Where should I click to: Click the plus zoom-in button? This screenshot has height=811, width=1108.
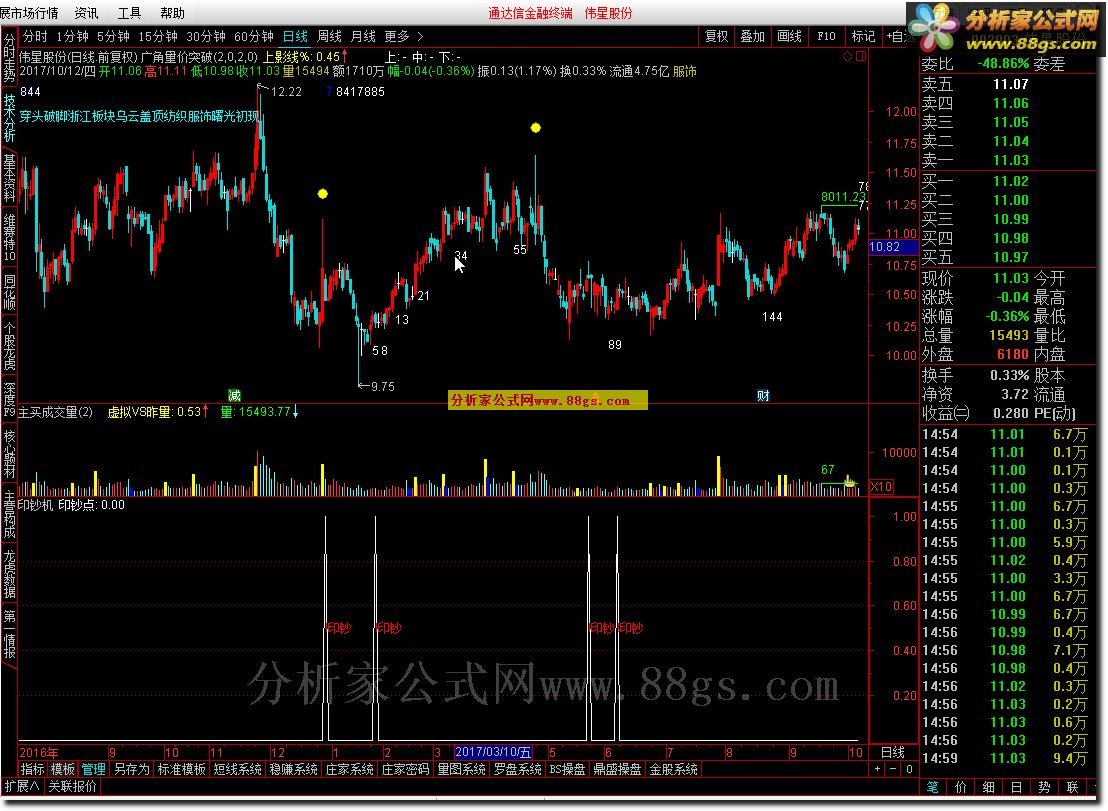coord(878,769)
